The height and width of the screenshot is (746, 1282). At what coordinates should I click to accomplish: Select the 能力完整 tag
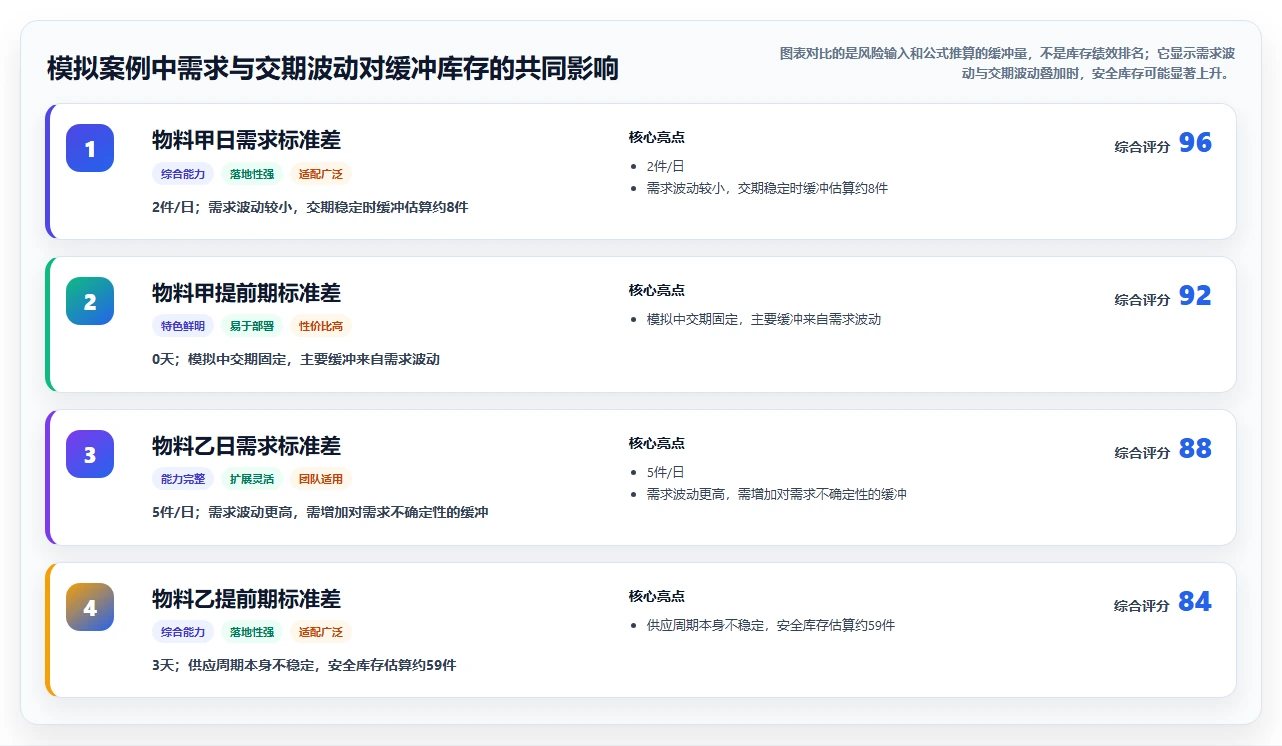(x=183, y=479)
